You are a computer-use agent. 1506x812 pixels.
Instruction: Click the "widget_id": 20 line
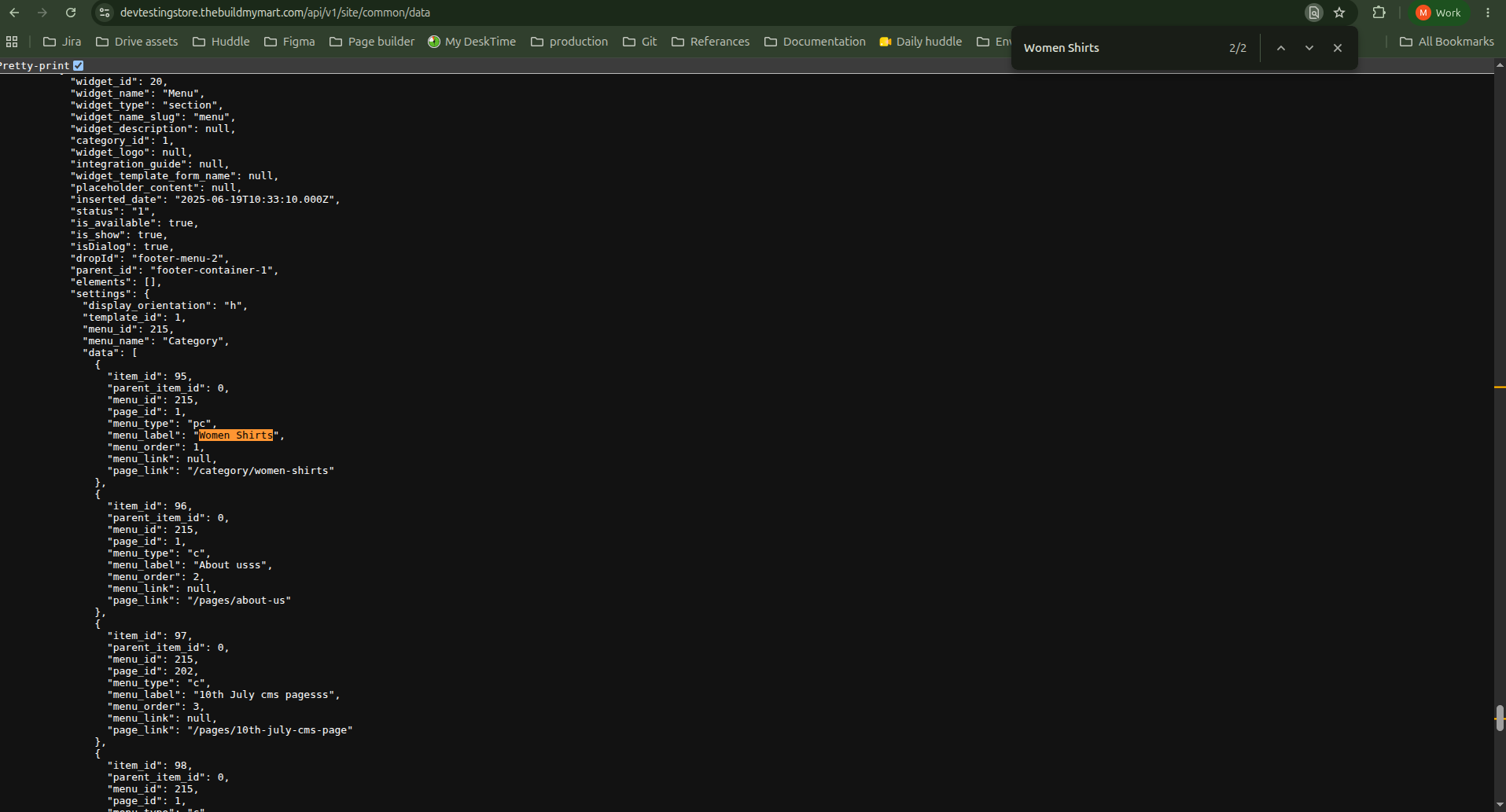point(120,82)
